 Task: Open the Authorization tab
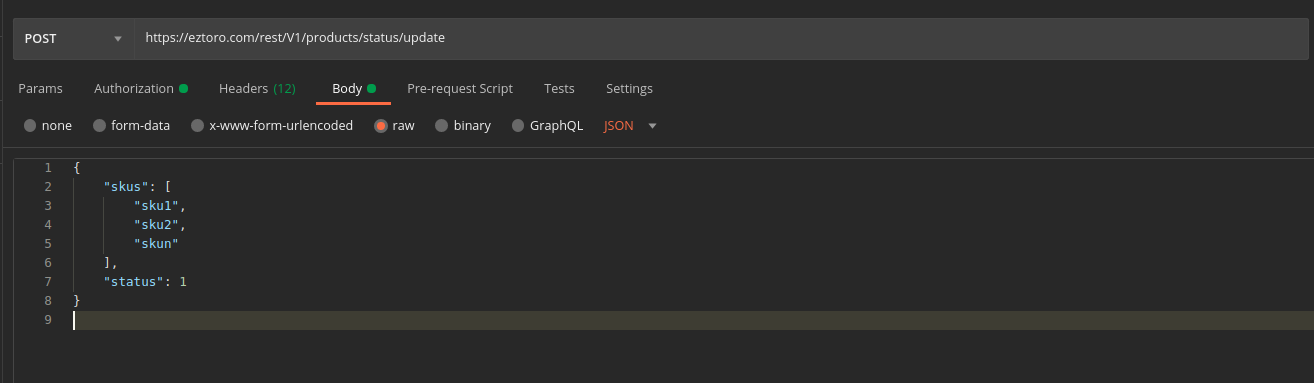tap(141, 88)
